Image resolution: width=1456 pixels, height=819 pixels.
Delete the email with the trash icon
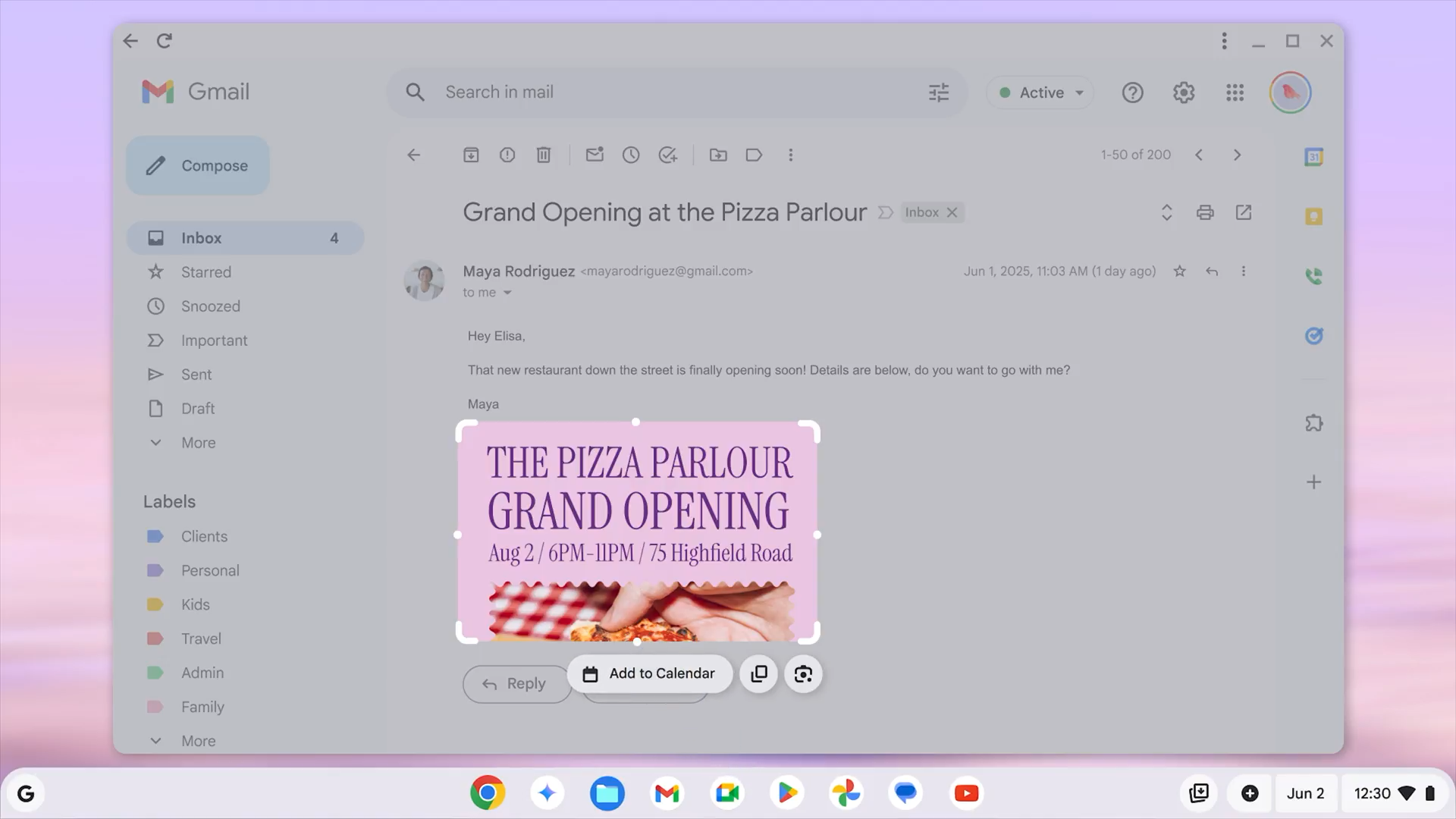pyautogui.click(x=544, y=155)
